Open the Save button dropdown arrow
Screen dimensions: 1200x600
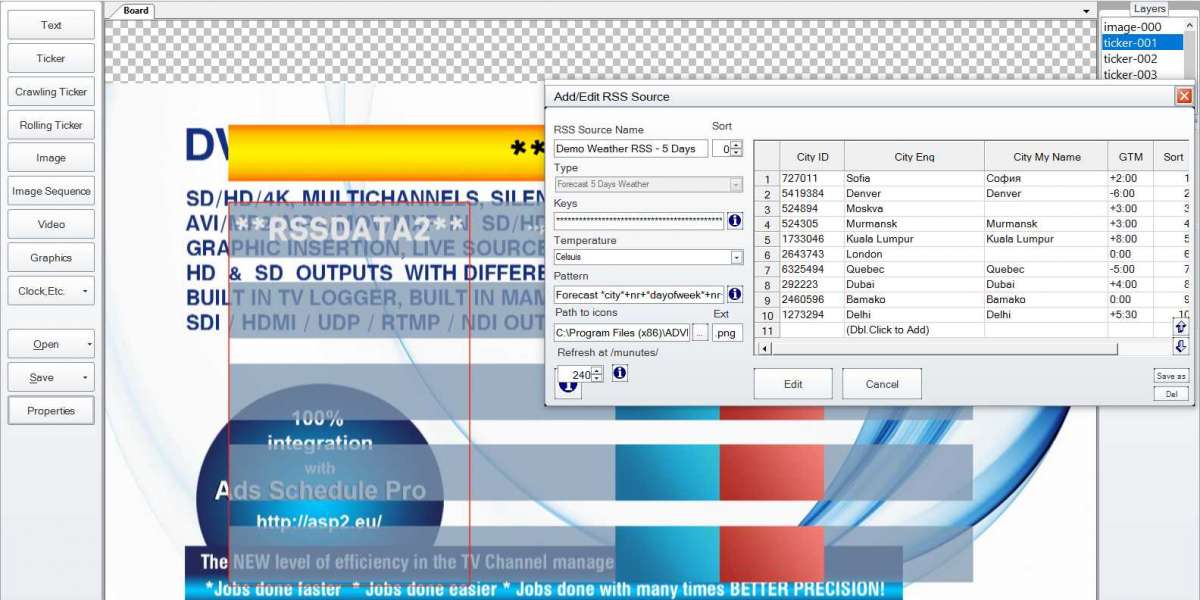(89, 378)
